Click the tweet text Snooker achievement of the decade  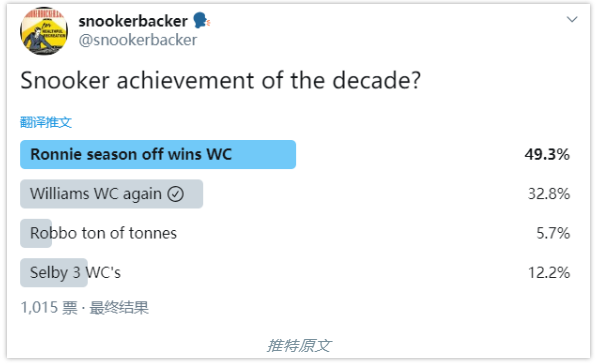[220, 81]
